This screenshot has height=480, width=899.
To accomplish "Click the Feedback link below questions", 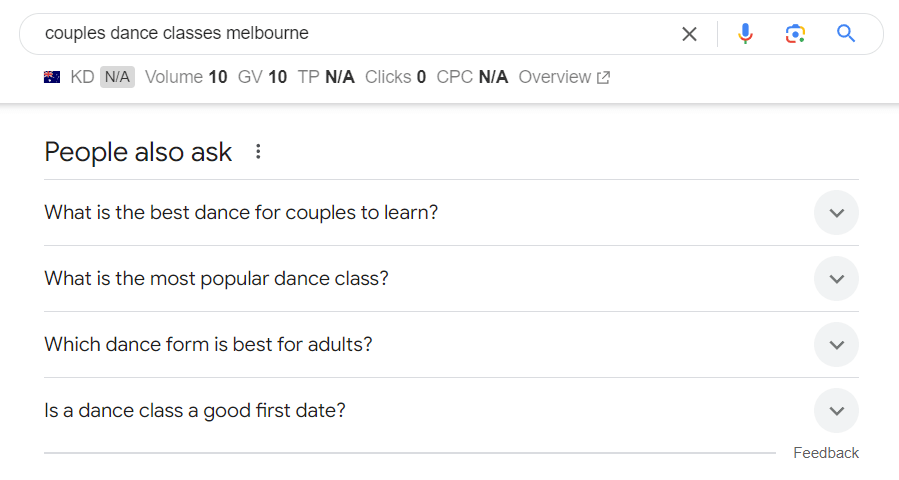I will 826,452.
